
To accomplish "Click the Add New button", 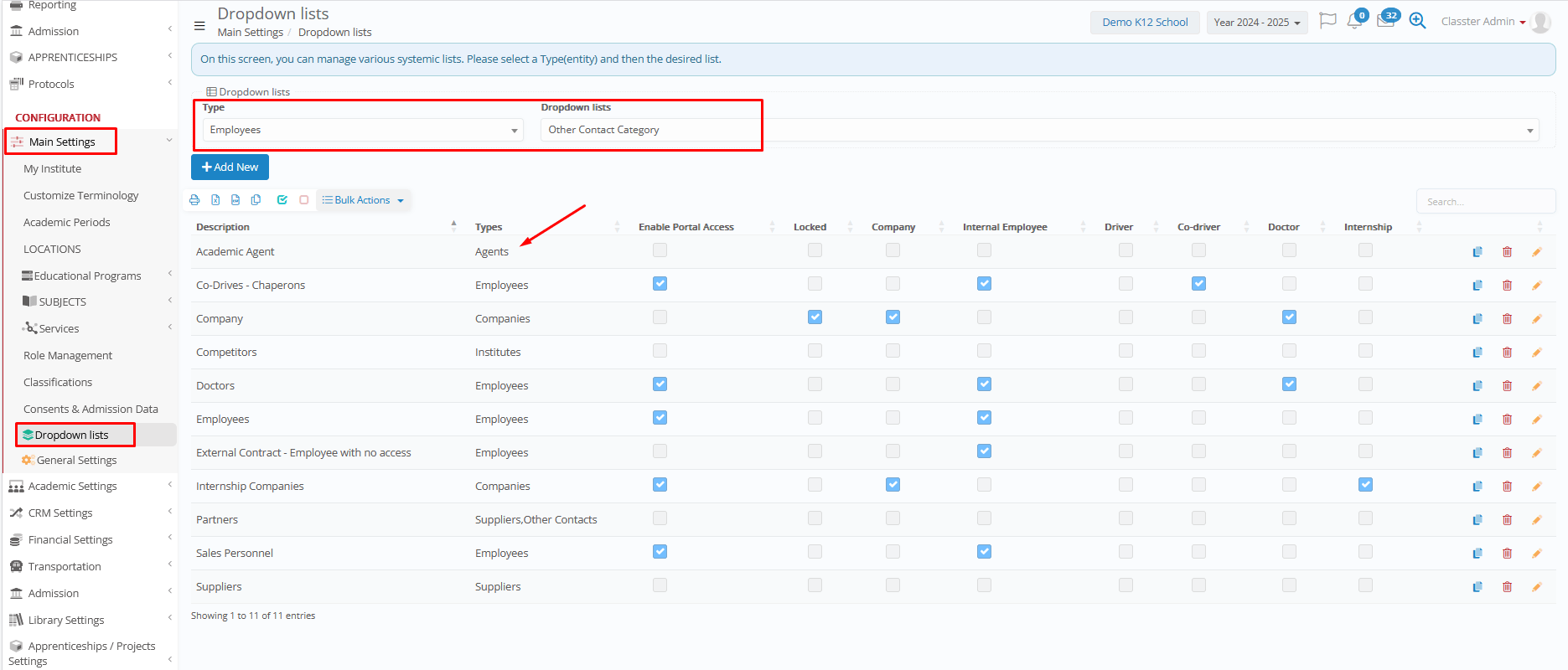I will [230, 167].
